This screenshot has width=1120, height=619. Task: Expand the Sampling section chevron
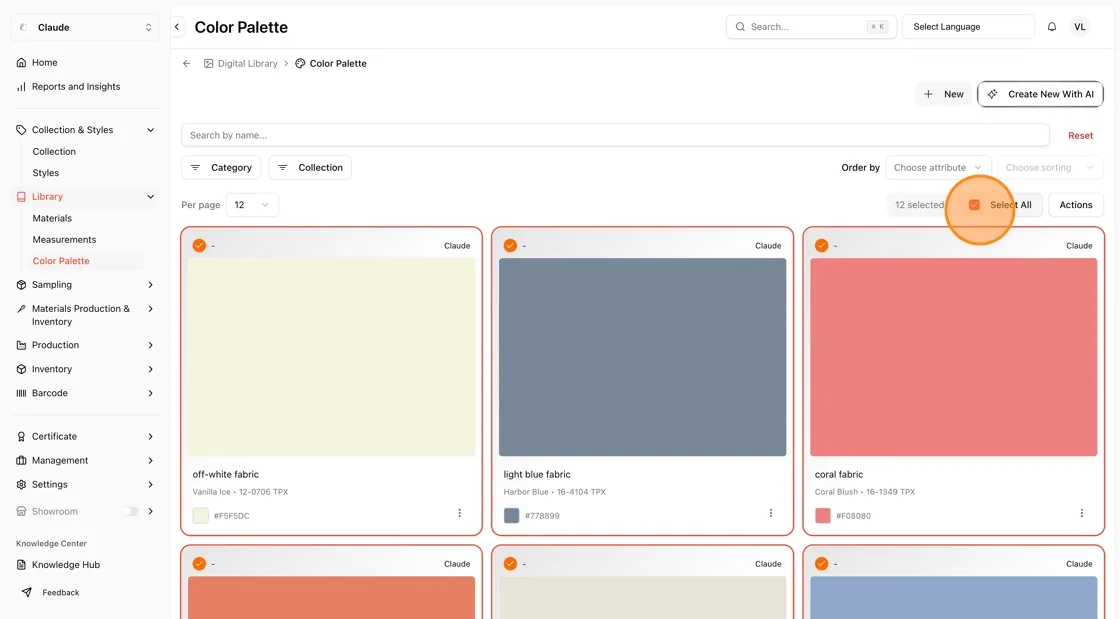tap(151, 285)
